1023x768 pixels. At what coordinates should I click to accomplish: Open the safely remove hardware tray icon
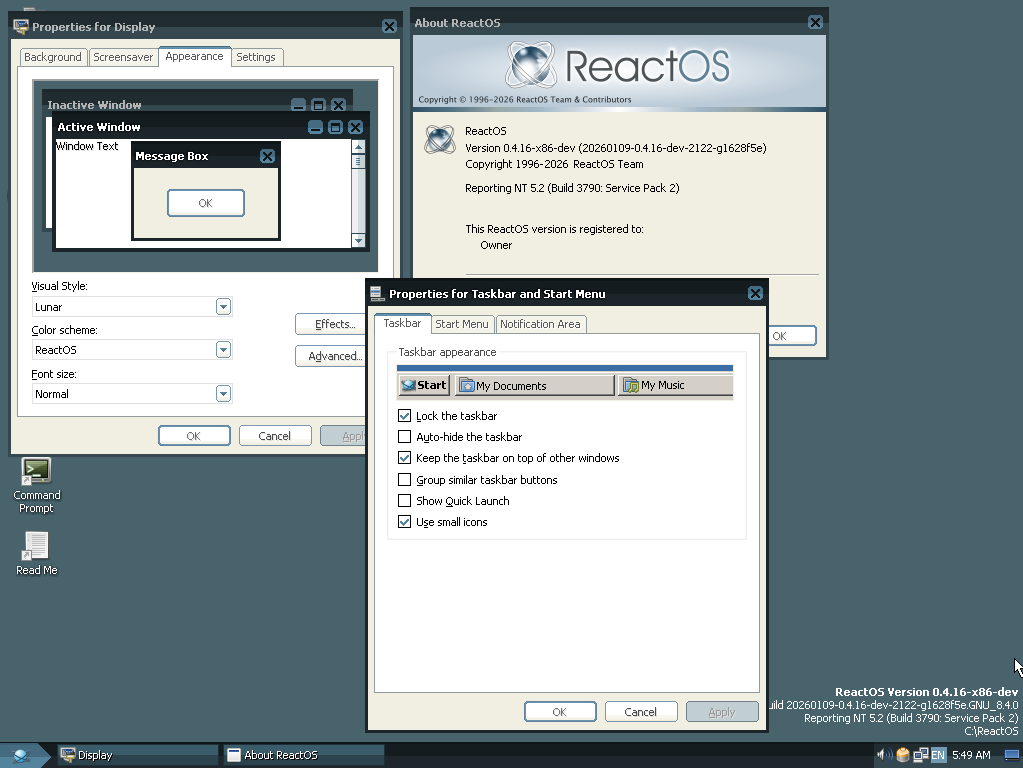click(x=902, y=755)
